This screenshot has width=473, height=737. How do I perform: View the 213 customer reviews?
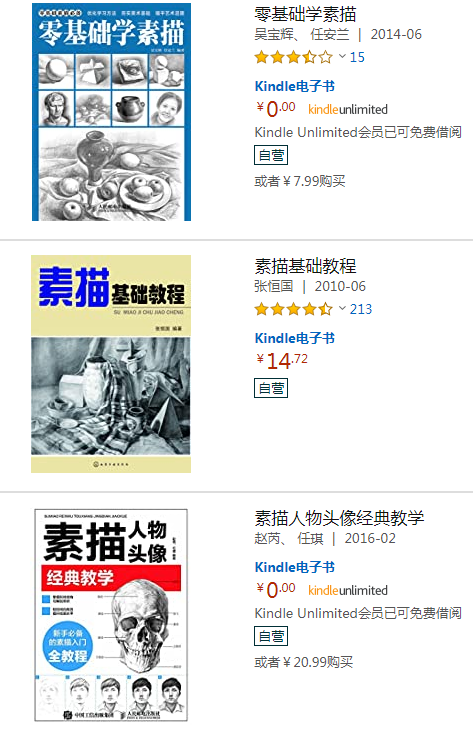pos(361,309)
